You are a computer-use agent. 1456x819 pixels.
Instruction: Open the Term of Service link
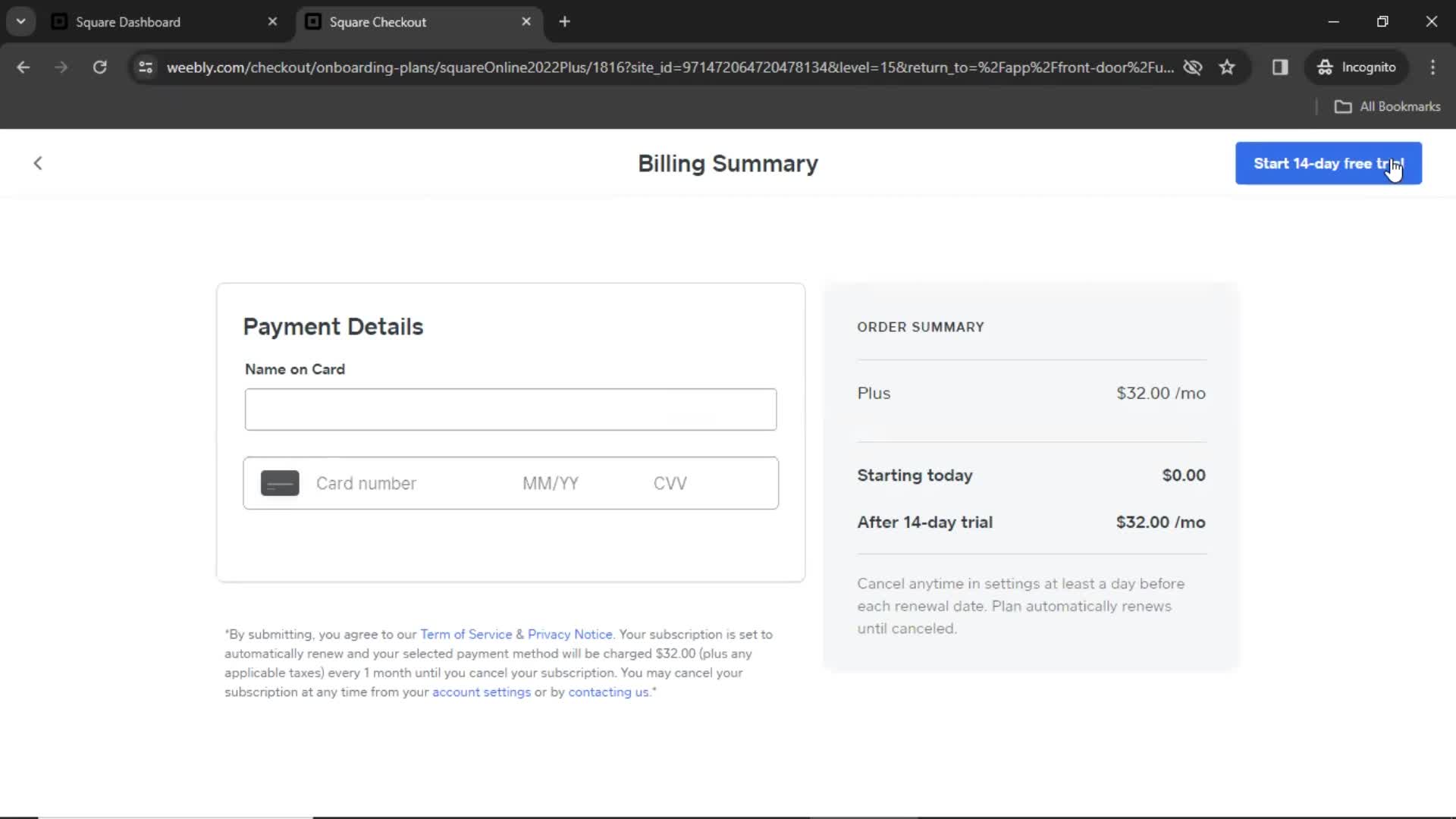(466, 634)
